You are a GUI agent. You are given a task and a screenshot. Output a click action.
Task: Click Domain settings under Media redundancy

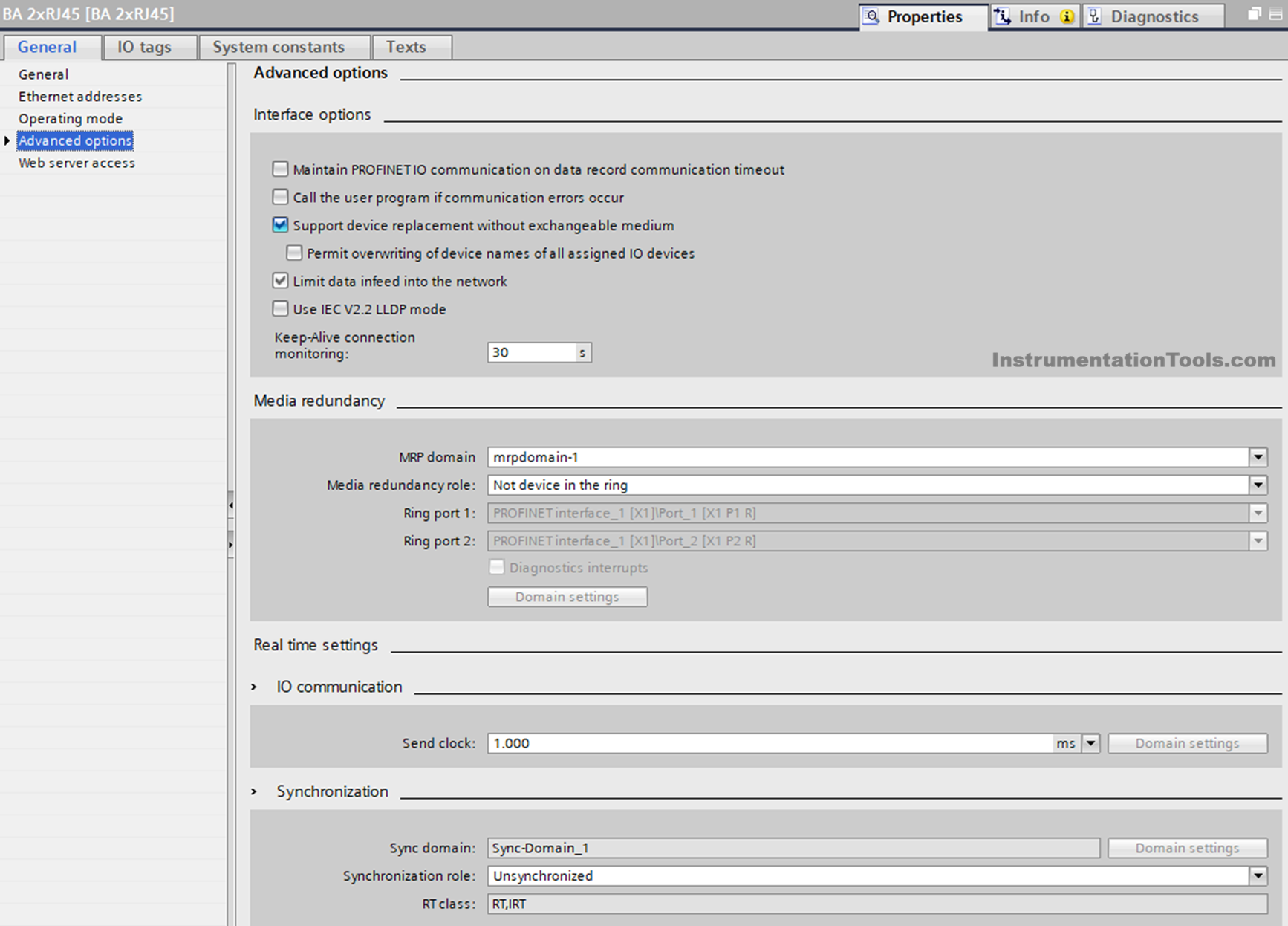[567, 597]
